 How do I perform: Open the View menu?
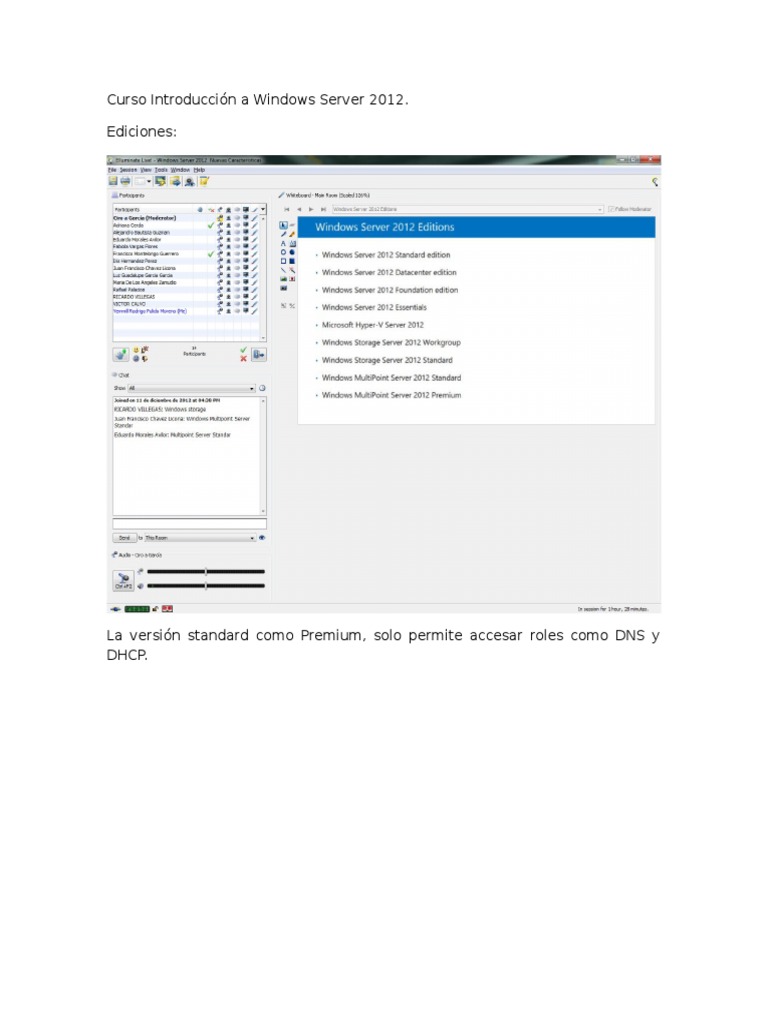tap(145, 170)
